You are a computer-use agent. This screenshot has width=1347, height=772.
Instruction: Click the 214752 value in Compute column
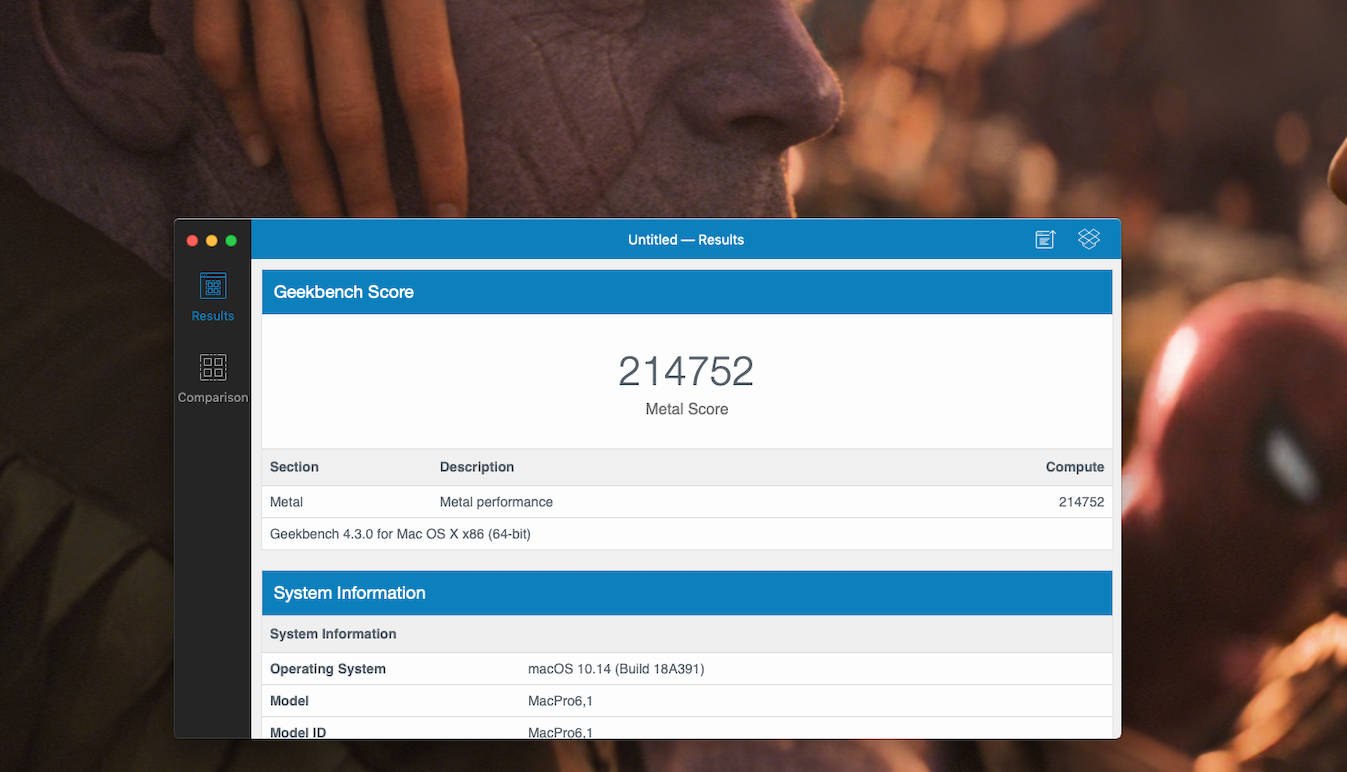[x=1082, y=502]
